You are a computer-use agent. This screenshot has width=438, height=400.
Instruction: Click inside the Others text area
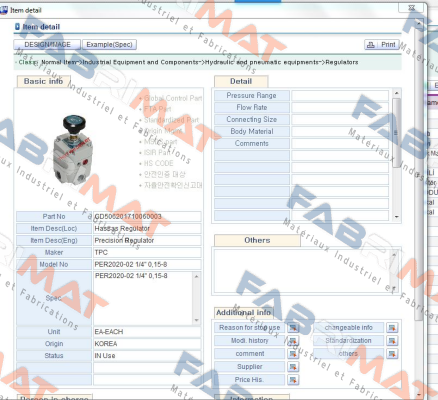[302, 271]
